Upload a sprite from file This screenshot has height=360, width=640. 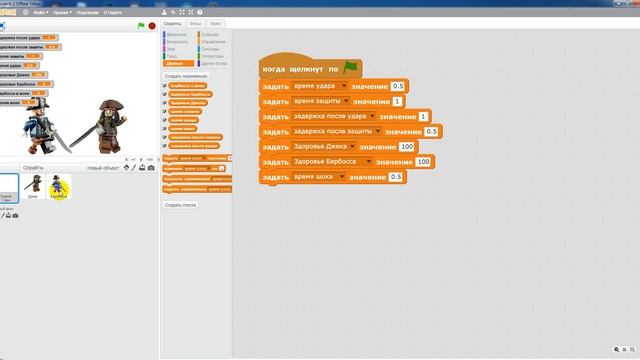[142, 168]
